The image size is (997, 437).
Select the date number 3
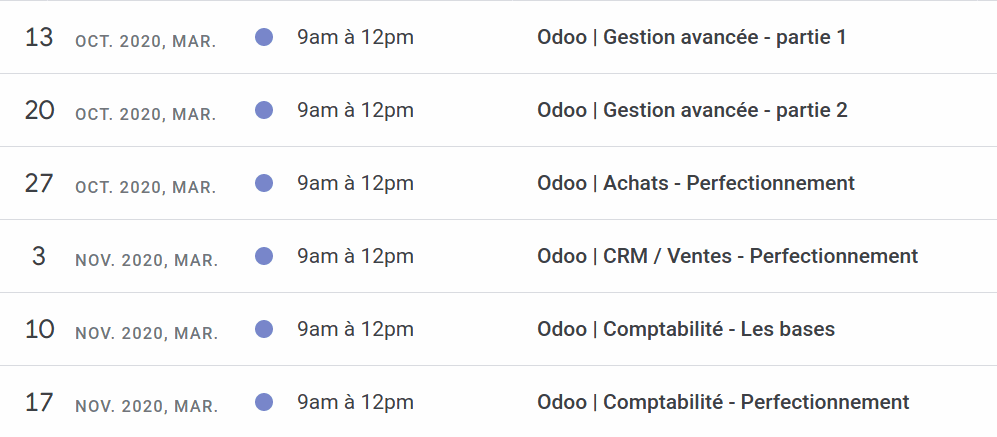(x=39, y=256)
